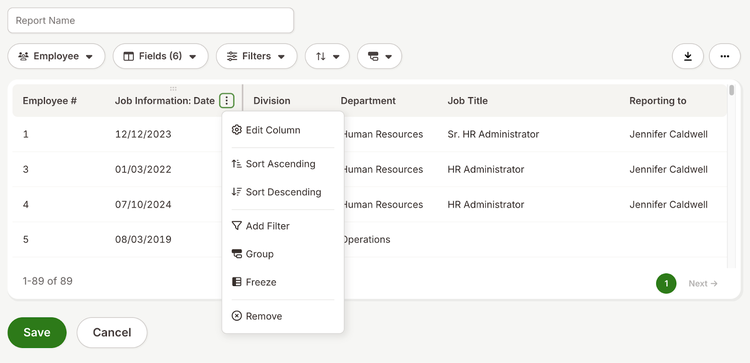Open the sort arrows dropdown
The height and width of the screenshot is (363, 750).
pos(327,56)
